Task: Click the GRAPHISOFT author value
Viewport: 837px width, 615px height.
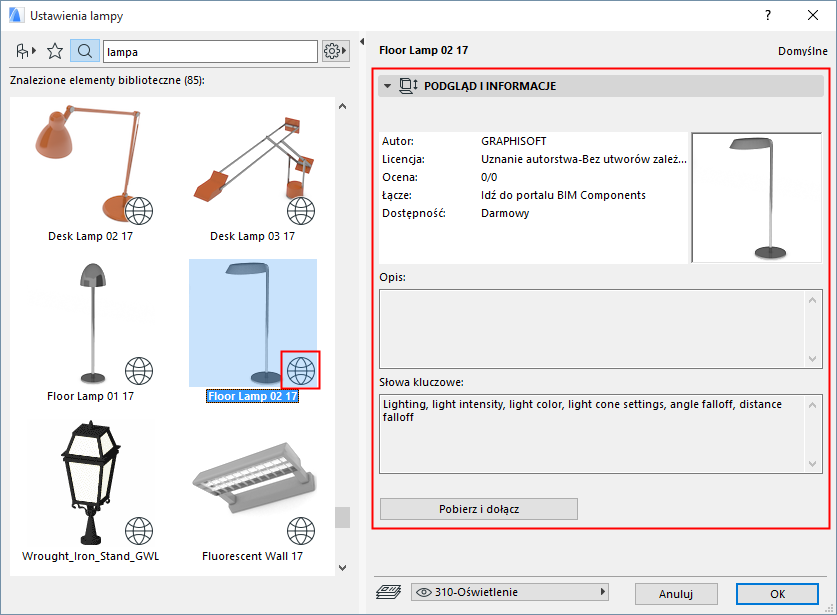Action: pyautogui.click(x=514, y=141)
